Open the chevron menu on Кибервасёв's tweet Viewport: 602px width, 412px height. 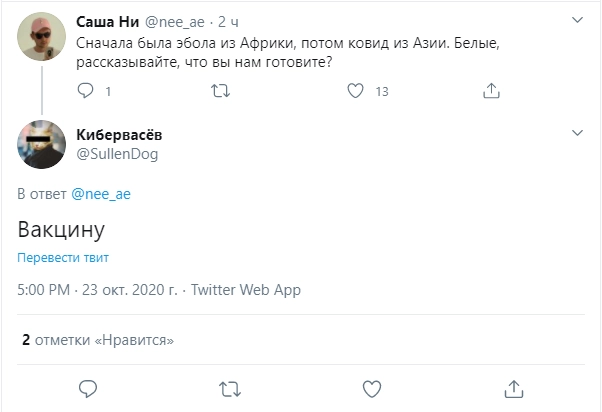(x=577, y=133)
